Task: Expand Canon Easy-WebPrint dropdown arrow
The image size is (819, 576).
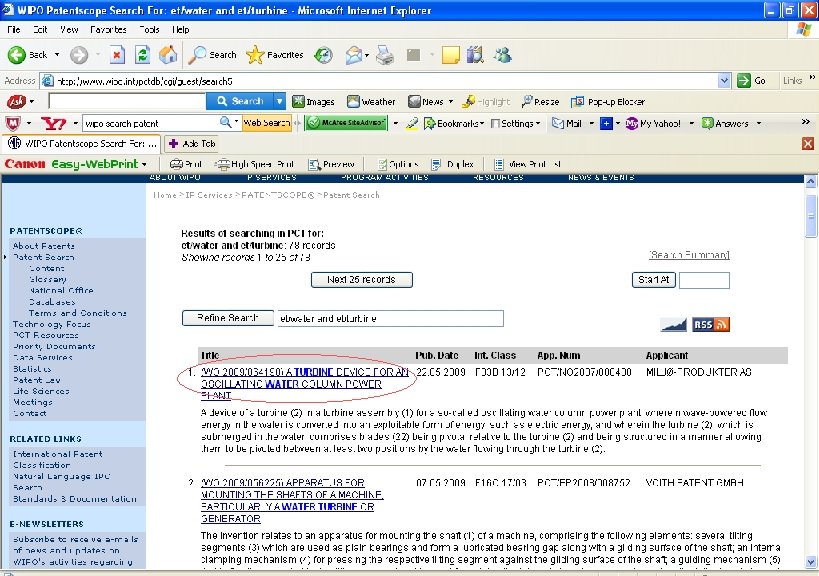Action: coord(144,164)
